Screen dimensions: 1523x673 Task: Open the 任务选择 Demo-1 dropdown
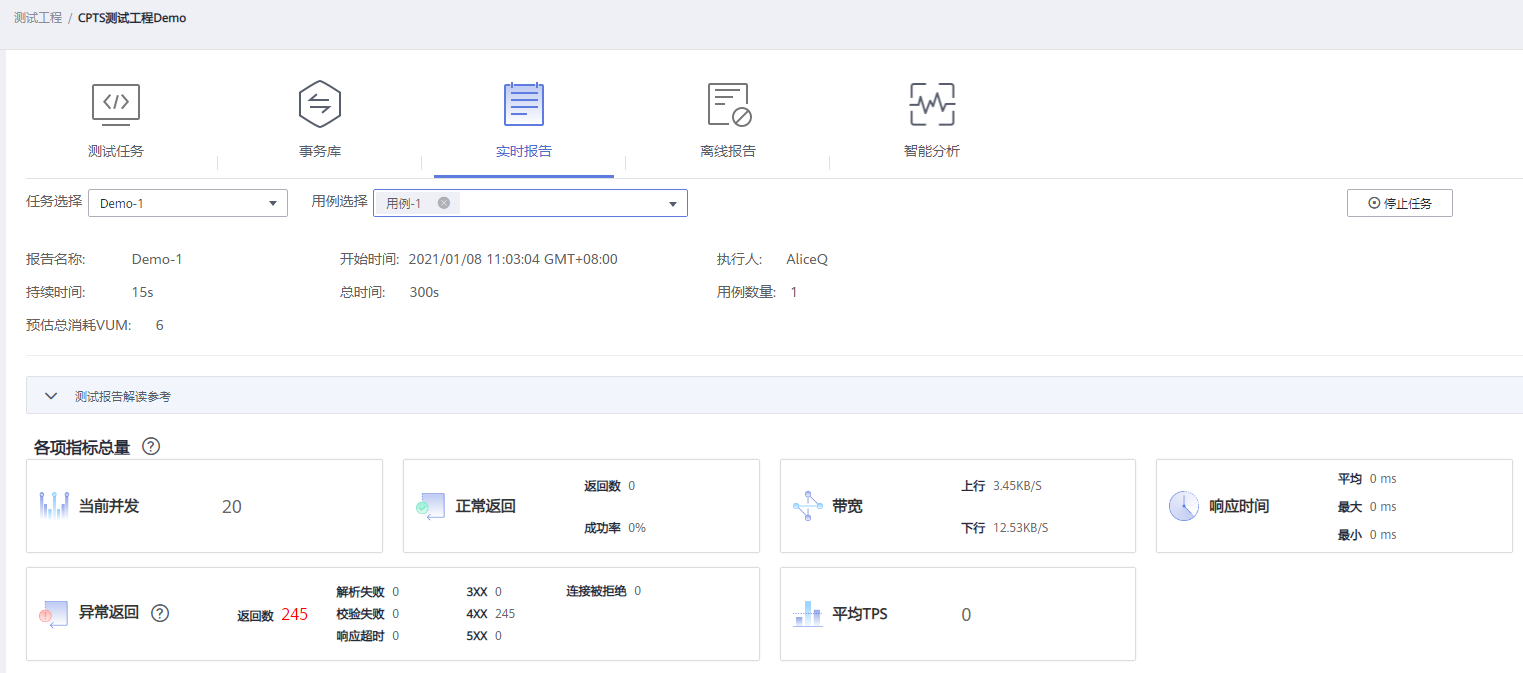(188, 203)
